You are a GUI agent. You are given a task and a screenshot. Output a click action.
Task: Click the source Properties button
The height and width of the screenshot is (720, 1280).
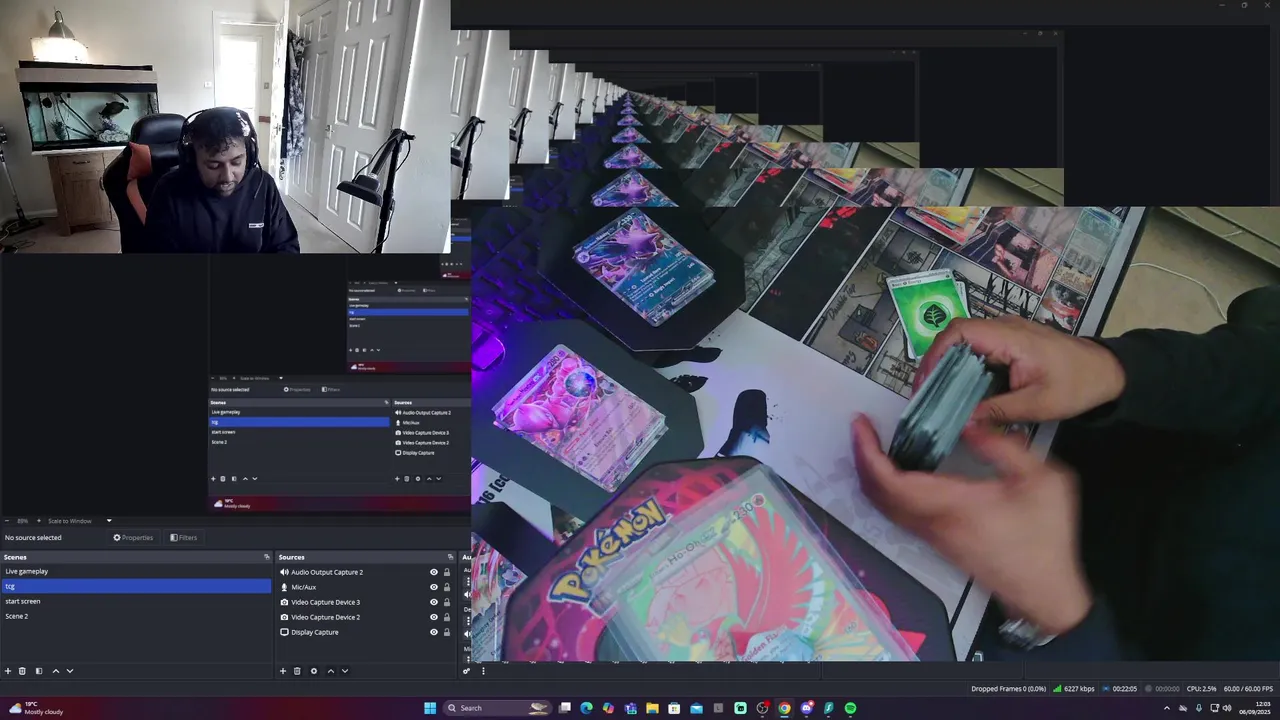click(133, 537)
